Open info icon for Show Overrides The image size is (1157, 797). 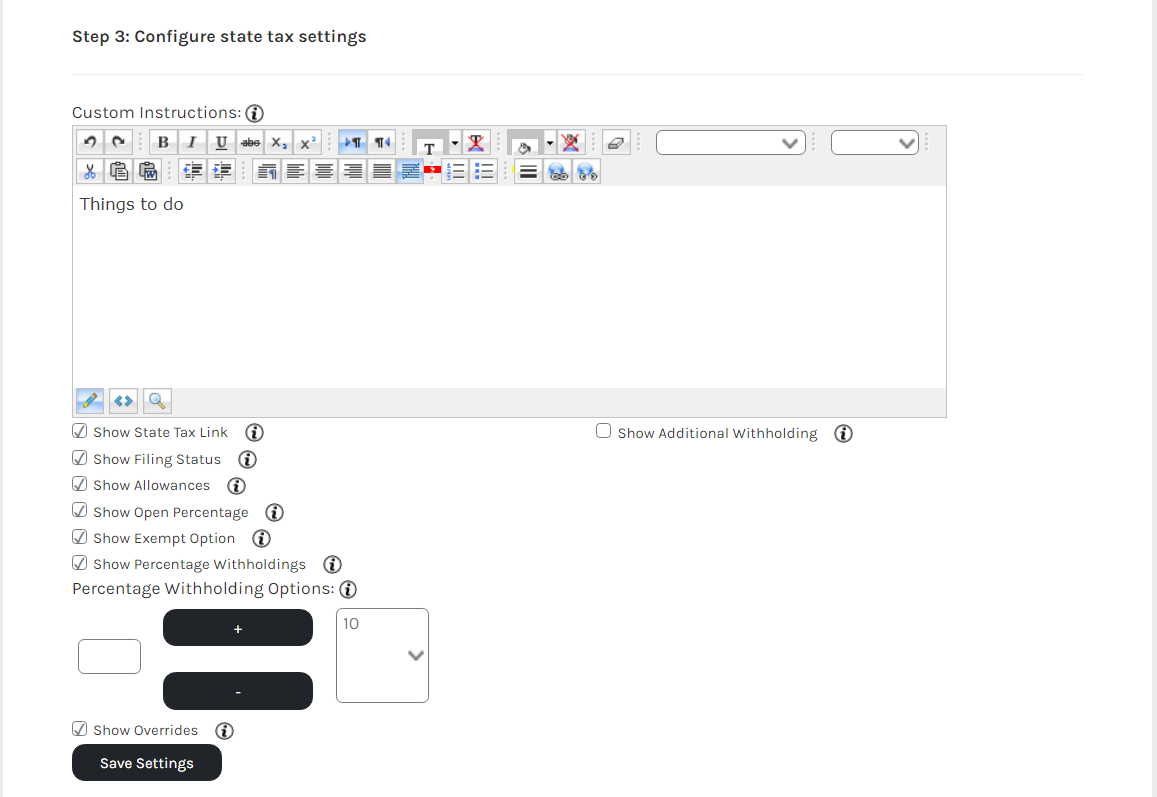tap(224, 731)
